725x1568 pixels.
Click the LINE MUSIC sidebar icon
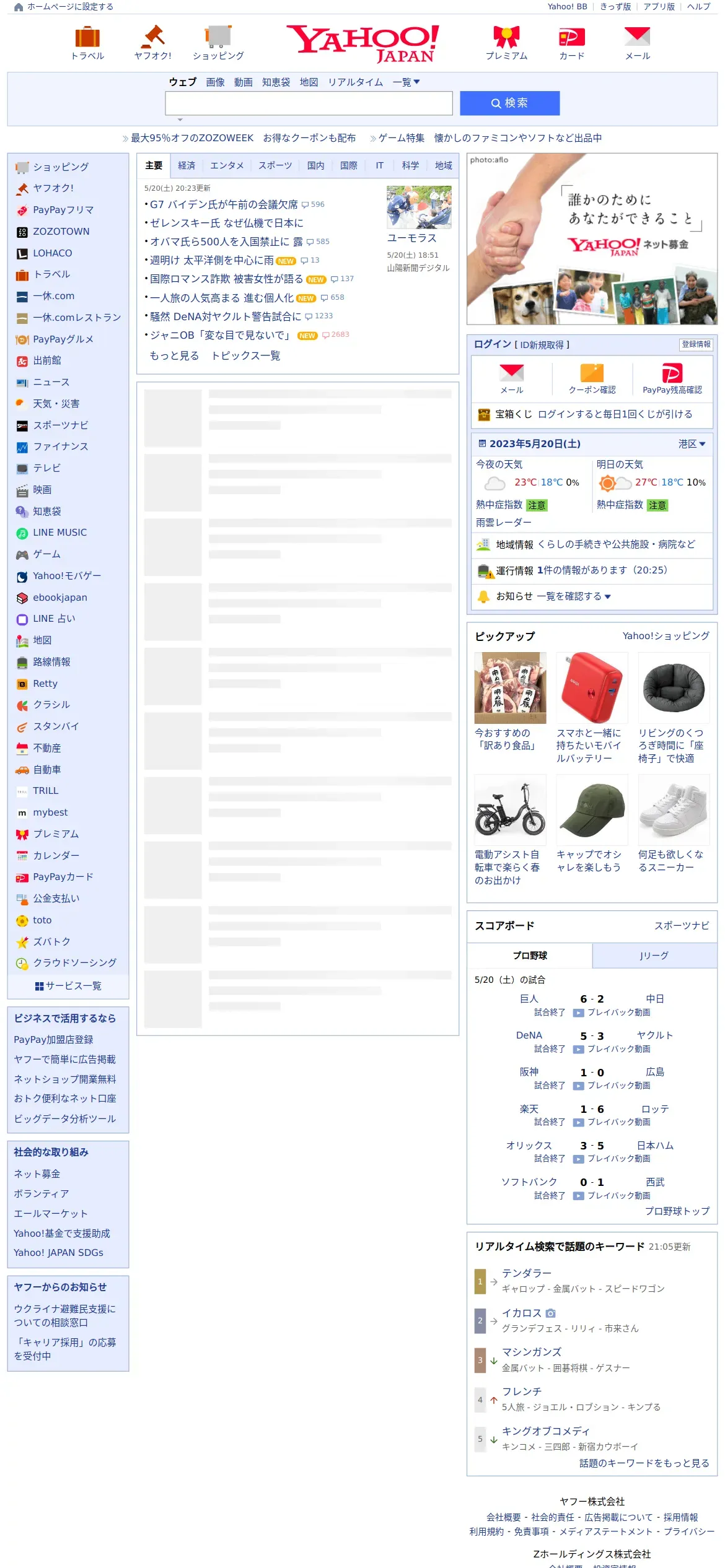pos(22,533)
